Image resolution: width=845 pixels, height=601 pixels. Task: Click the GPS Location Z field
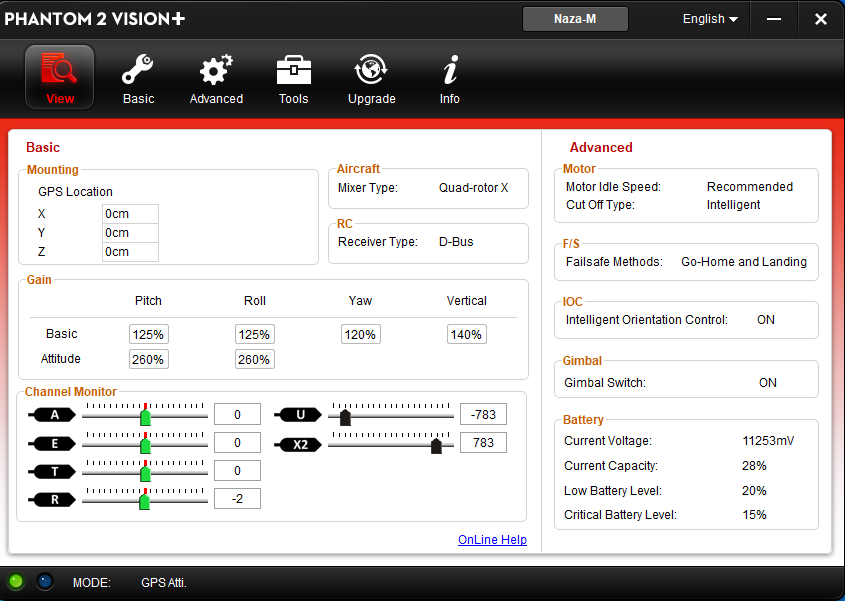tap(130, 252)
